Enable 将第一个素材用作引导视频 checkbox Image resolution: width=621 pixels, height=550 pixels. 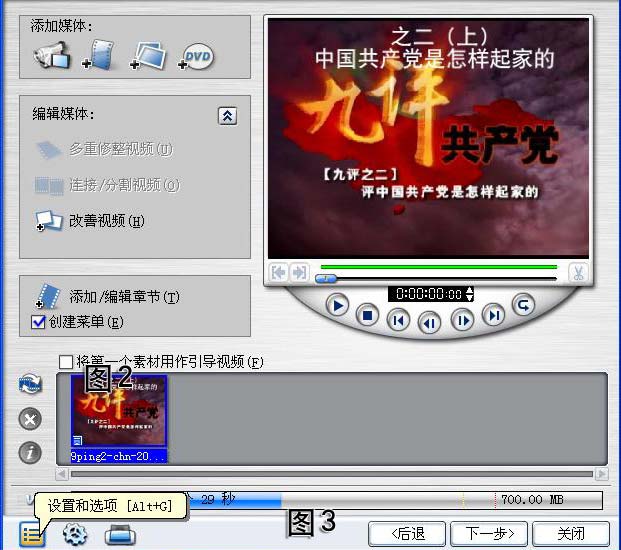(x=66, y=361)
